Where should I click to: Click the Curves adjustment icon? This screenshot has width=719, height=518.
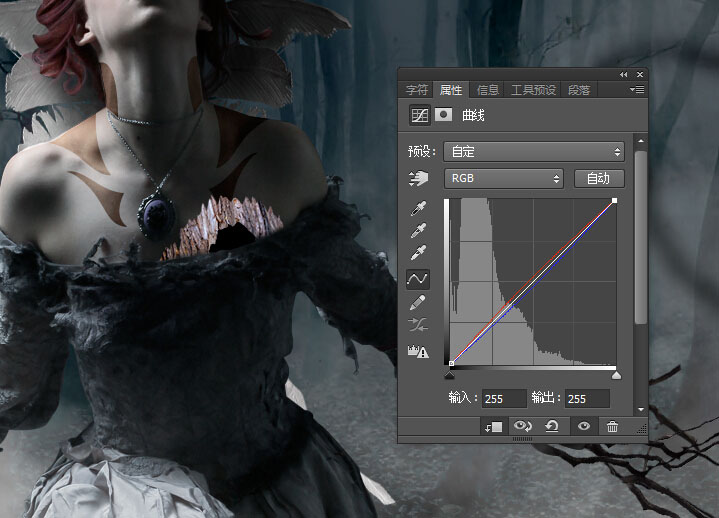(420, 115)
